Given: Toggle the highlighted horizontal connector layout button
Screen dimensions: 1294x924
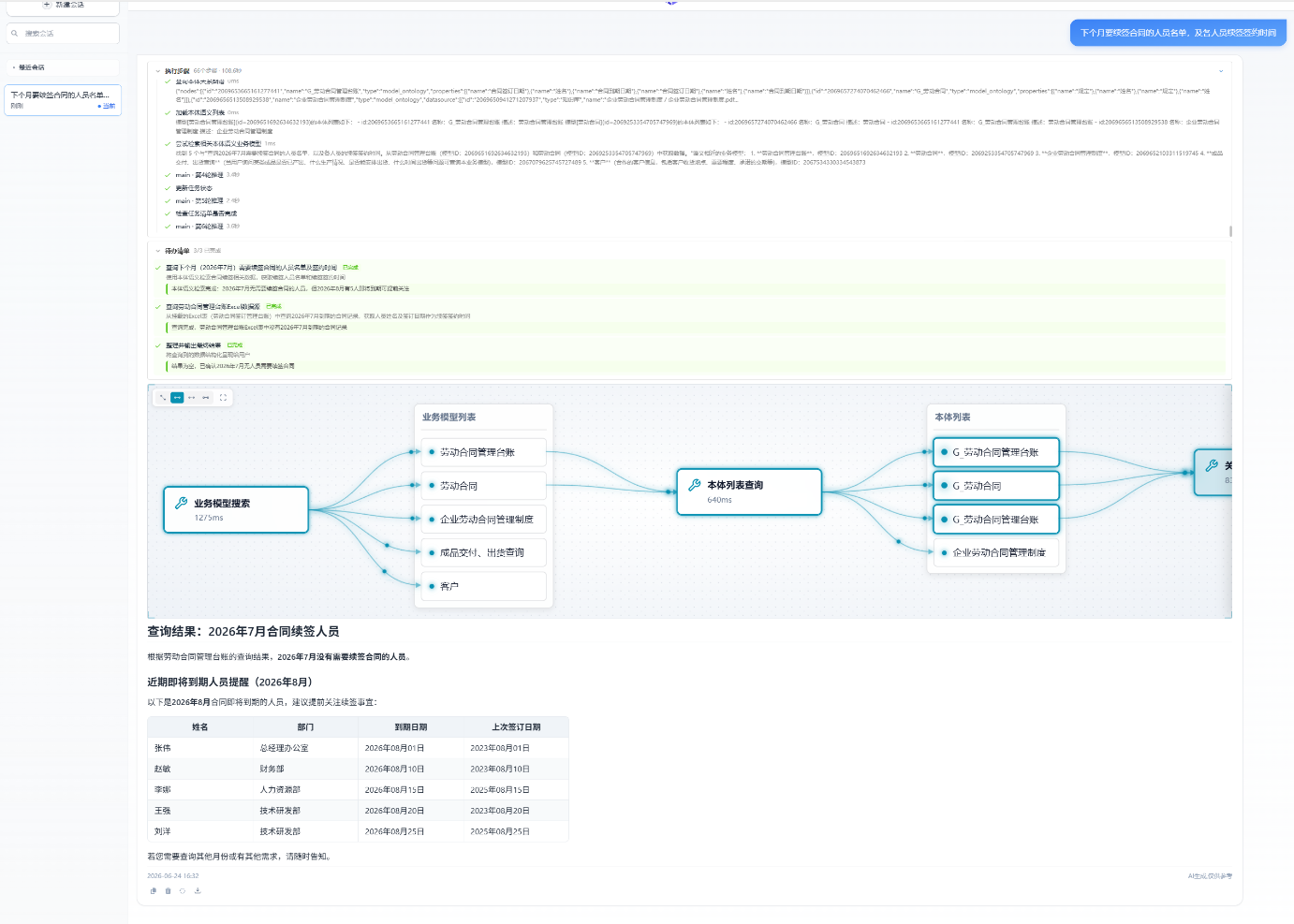Looking at the screenshot, I should click(x=177, y=398).
